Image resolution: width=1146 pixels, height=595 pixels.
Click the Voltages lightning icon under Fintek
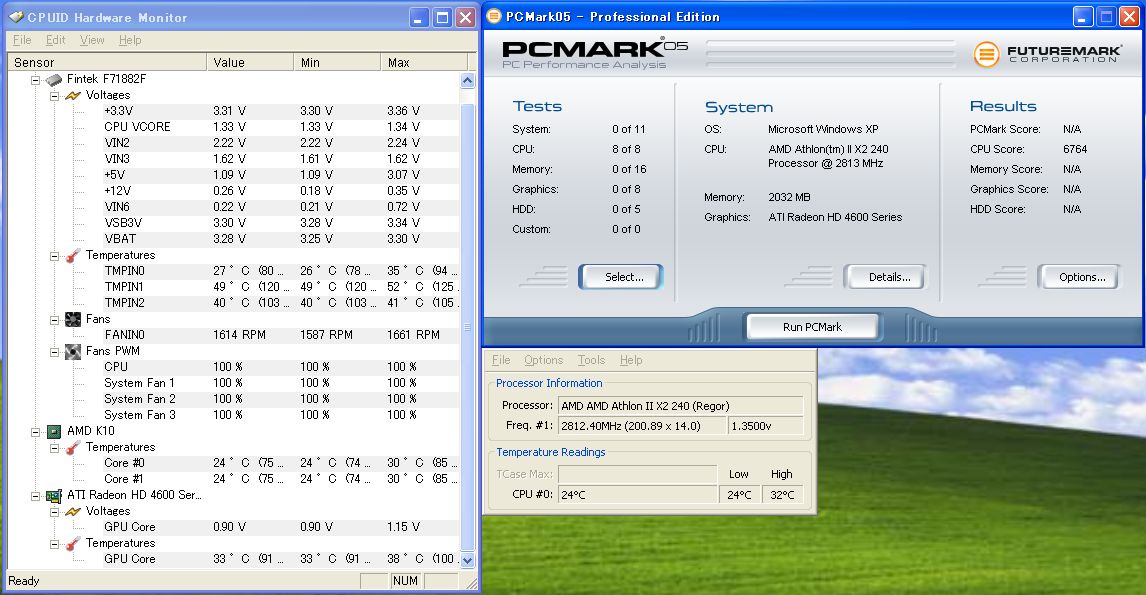(x=73, y=95)
